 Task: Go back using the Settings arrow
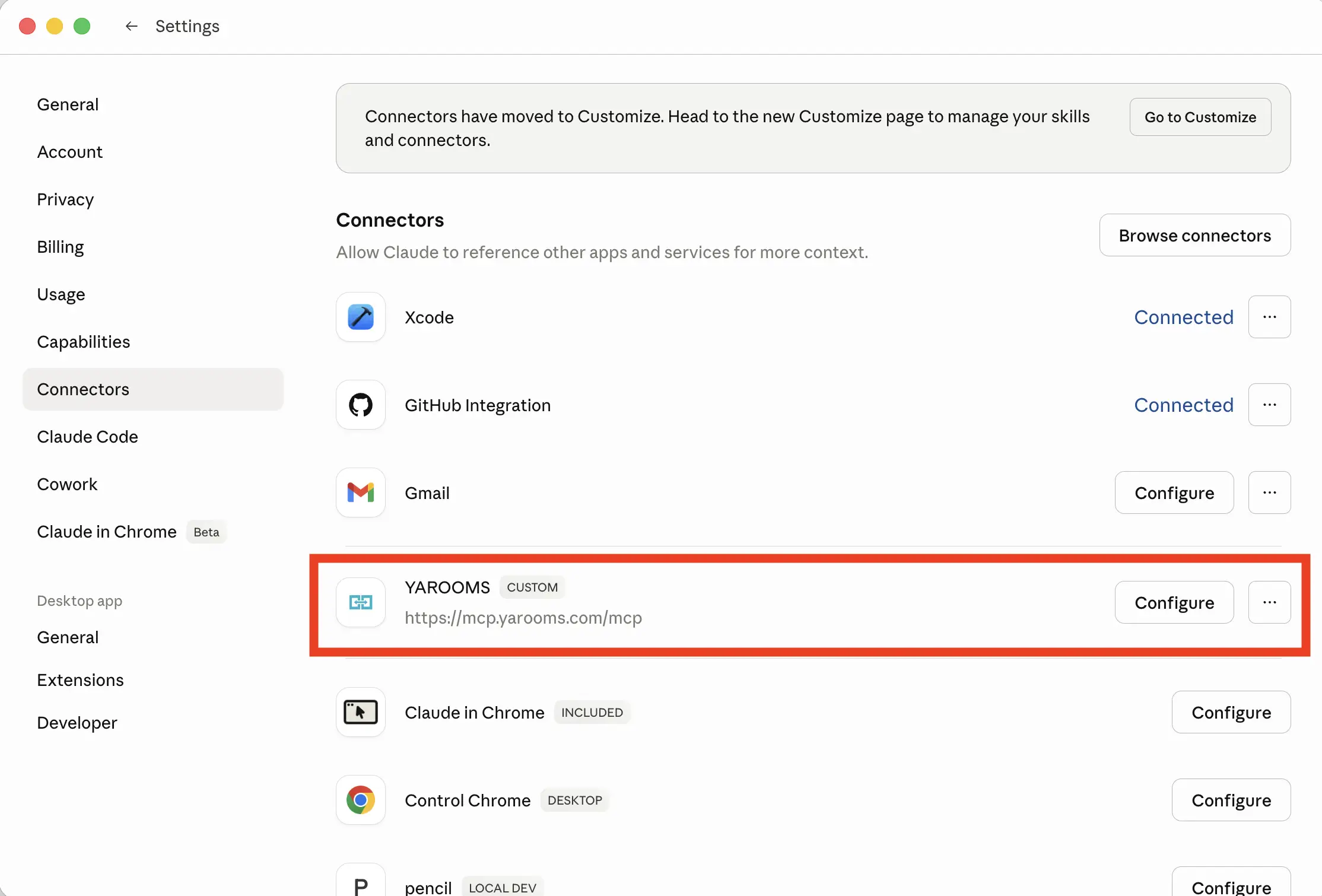(x=131, y=26)
